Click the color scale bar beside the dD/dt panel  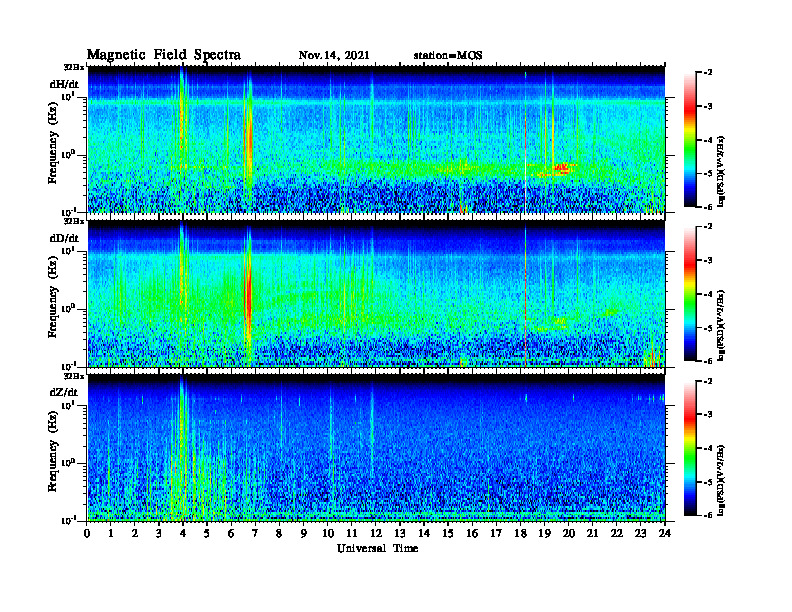[690, 293]
